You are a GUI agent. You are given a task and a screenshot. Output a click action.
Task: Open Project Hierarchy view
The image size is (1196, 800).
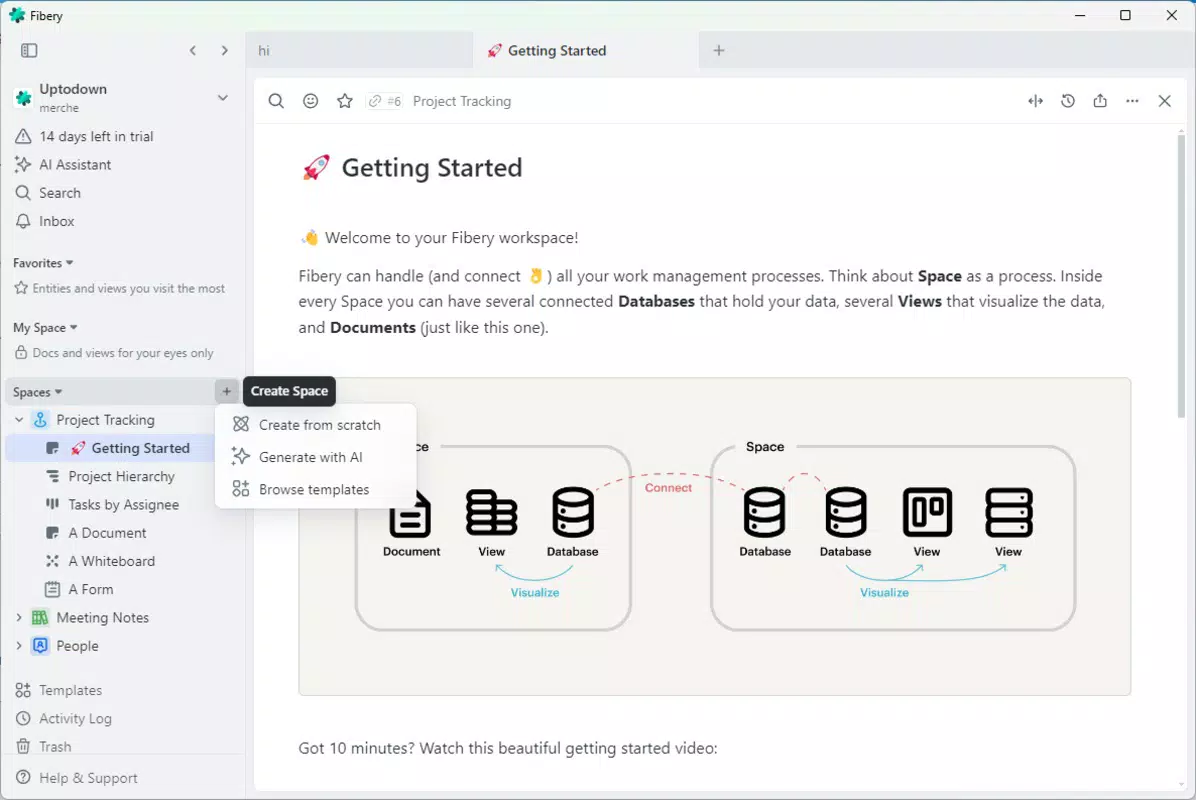[x=121, y=476]
